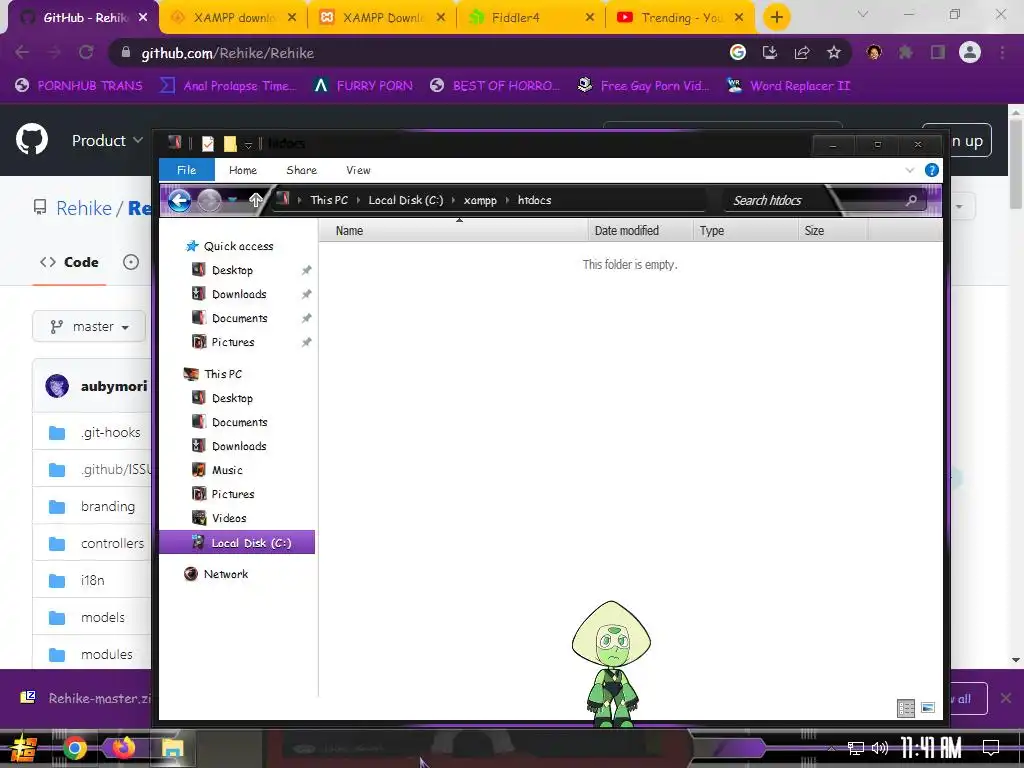The width and height of the screenshot is (1024, 768).
Task: Click the search magnifier in Search htdocs
Action: click(911, 200)
